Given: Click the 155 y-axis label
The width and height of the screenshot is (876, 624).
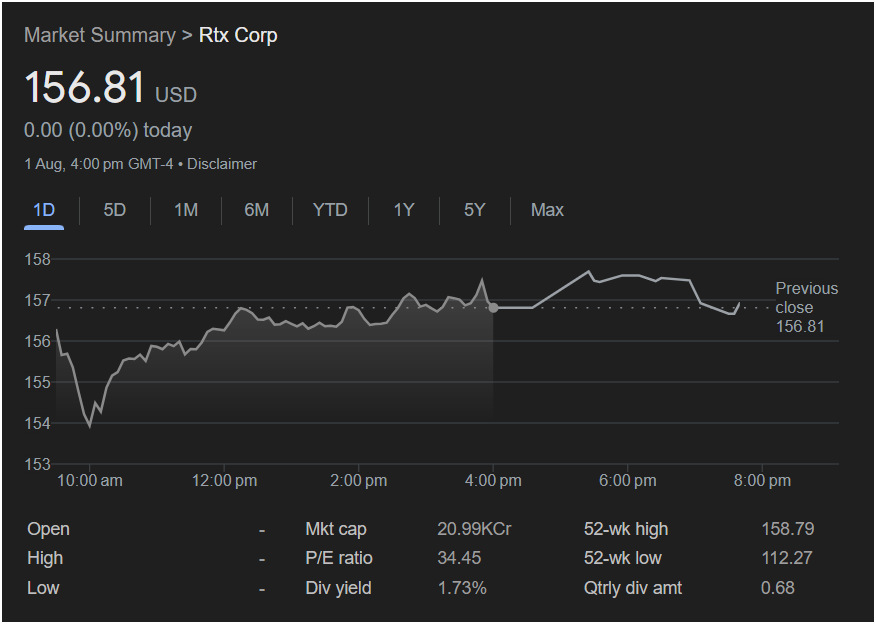Looking at the screenshot, I should tap(37, 383).
